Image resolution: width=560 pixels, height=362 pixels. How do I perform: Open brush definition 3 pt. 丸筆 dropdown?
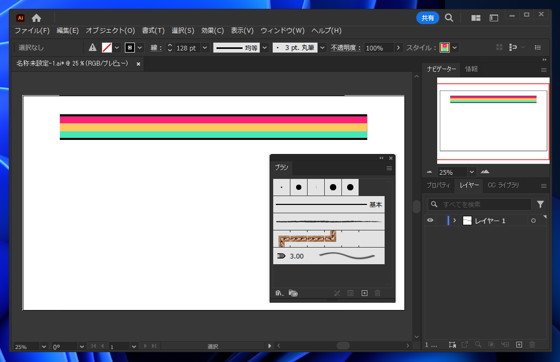[322, 47]
